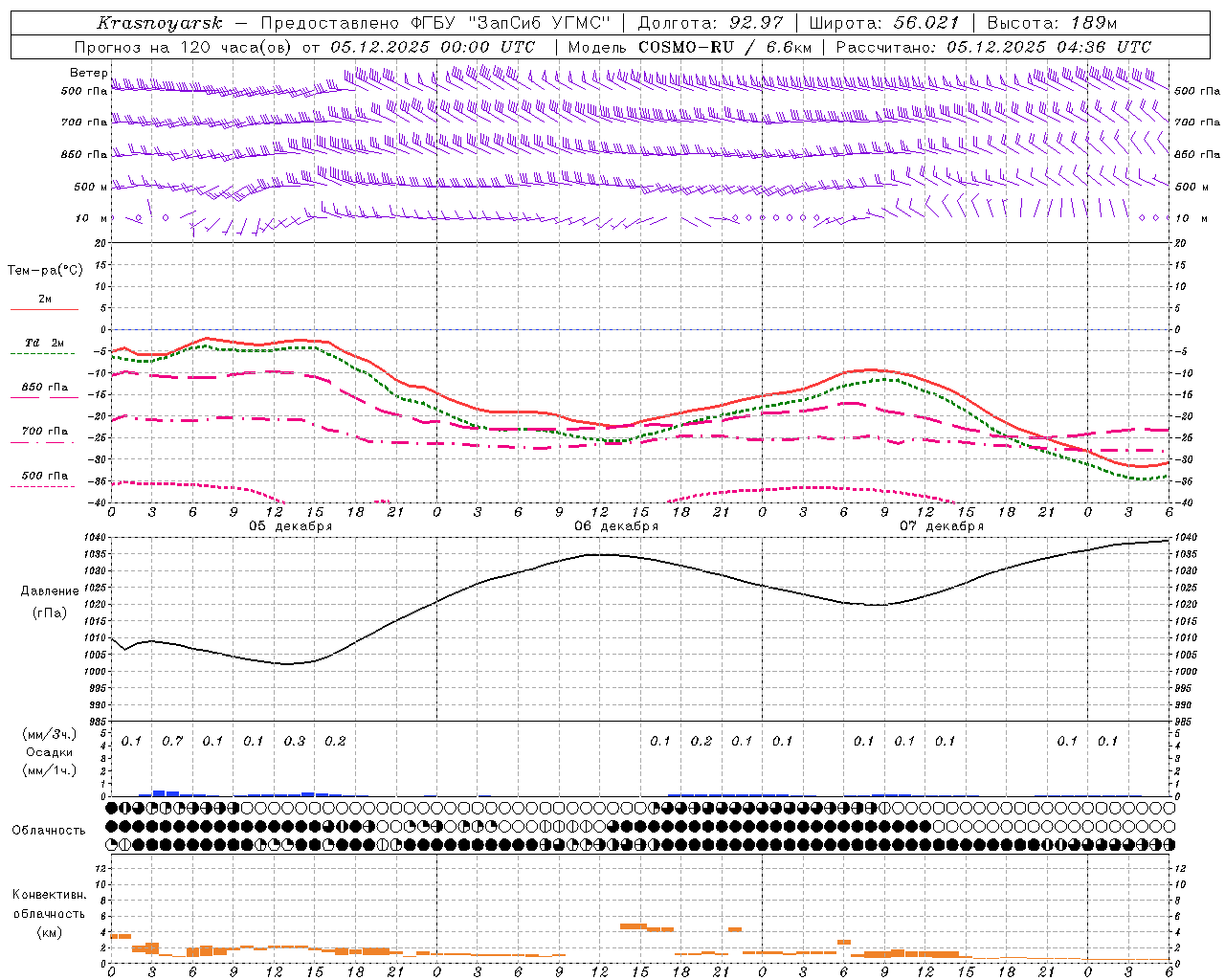Click the 'Осадки' precipitation label

point(50,752)
